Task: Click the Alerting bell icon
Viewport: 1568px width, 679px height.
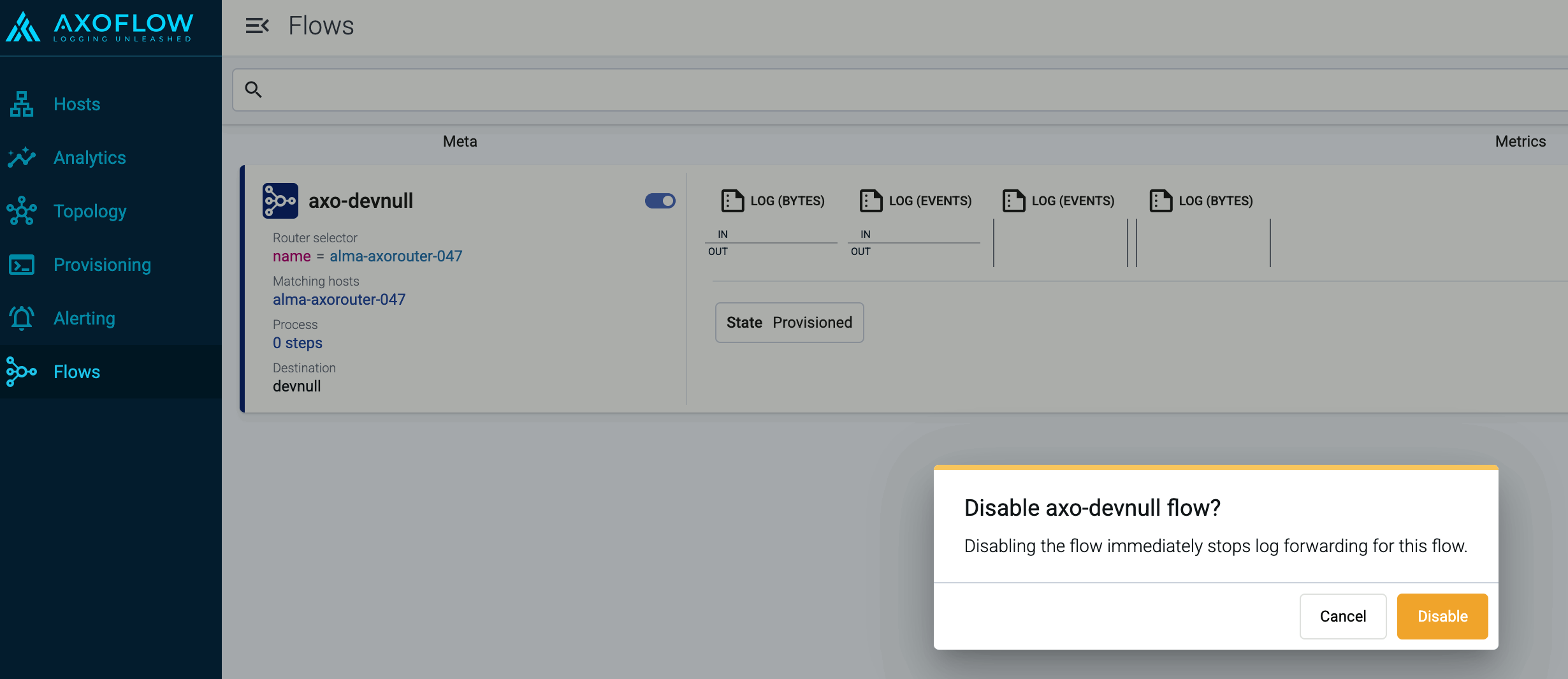Action: 22,318
